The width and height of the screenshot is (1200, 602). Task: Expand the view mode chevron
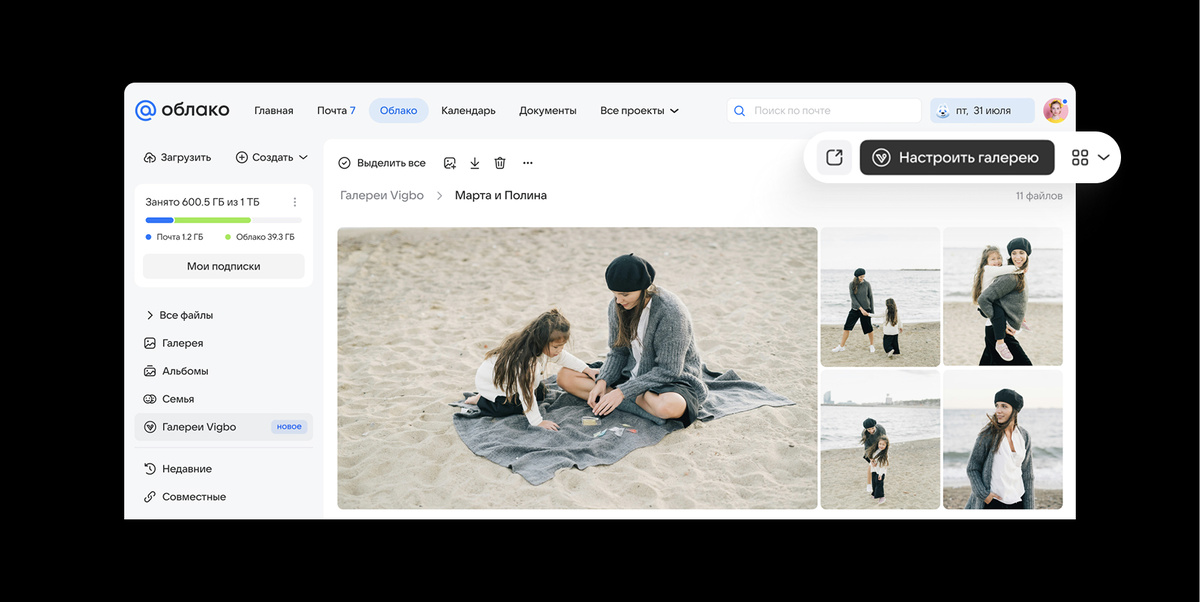tap(1104, 158)
